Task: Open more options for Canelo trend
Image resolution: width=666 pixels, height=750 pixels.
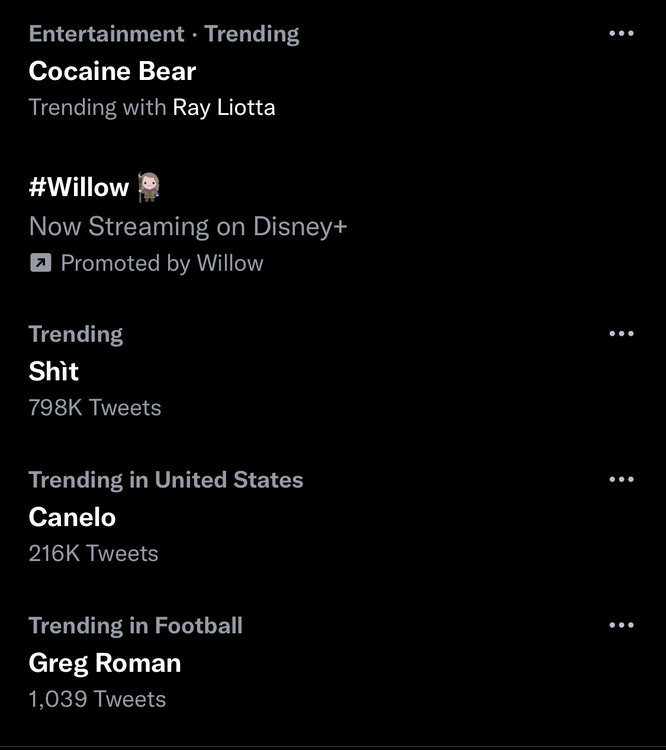Action: (621, 480)
